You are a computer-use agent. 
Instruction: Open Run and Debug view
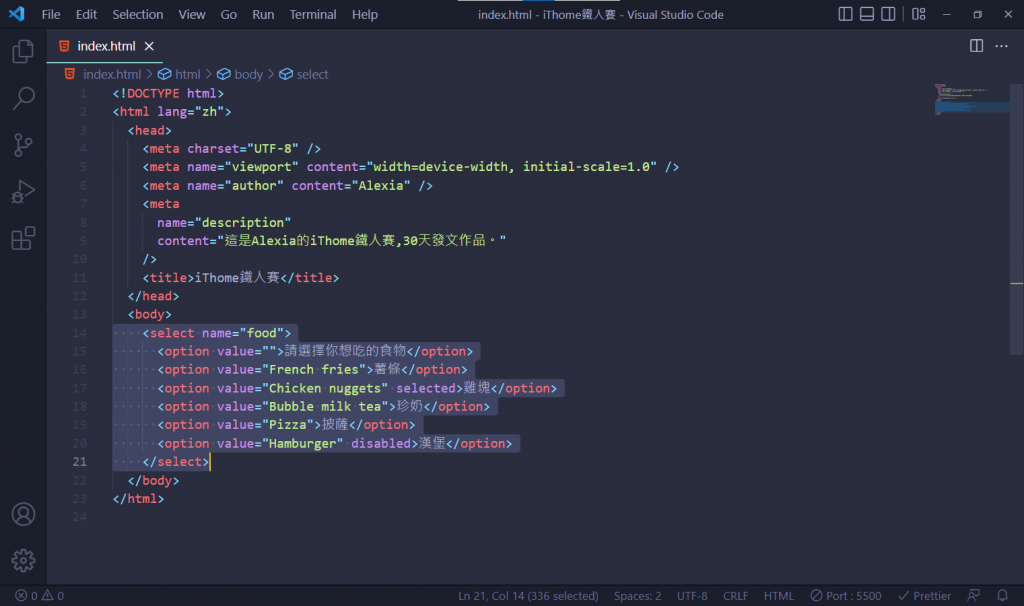23,192
